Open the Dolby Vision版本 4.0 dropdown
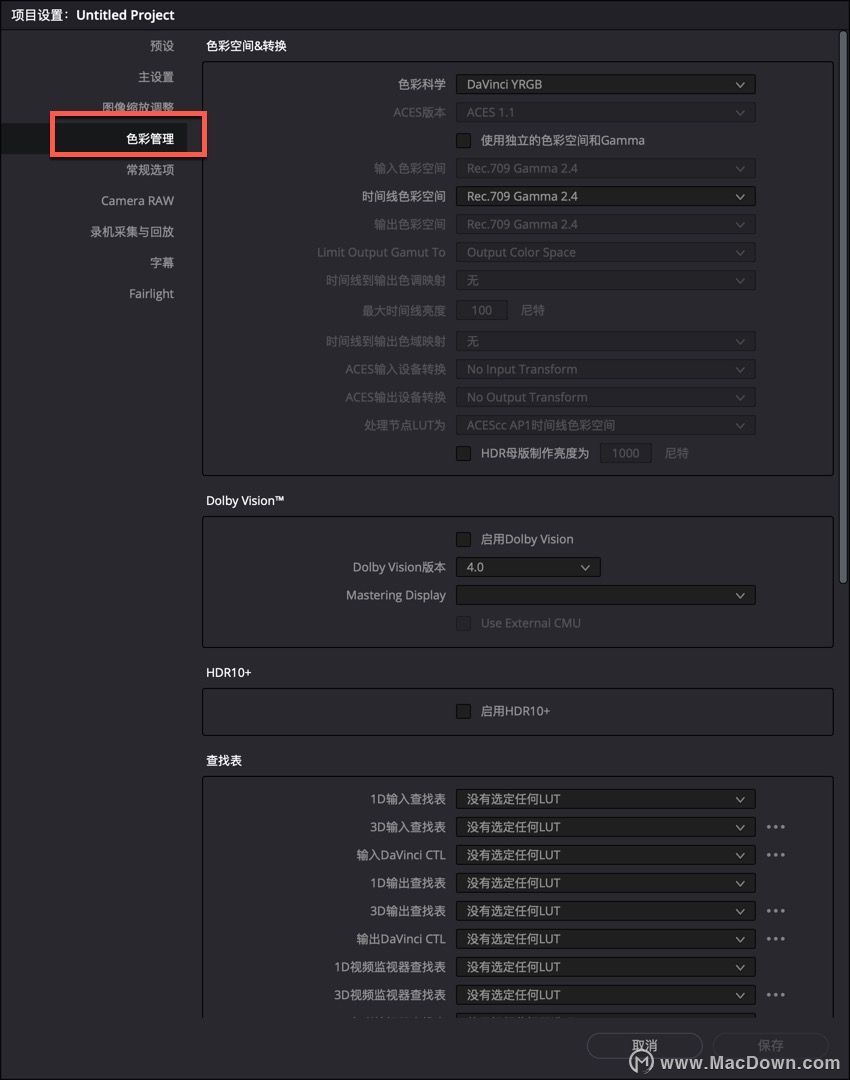The width and height of the screenshot is (850, 1080). 528,568
